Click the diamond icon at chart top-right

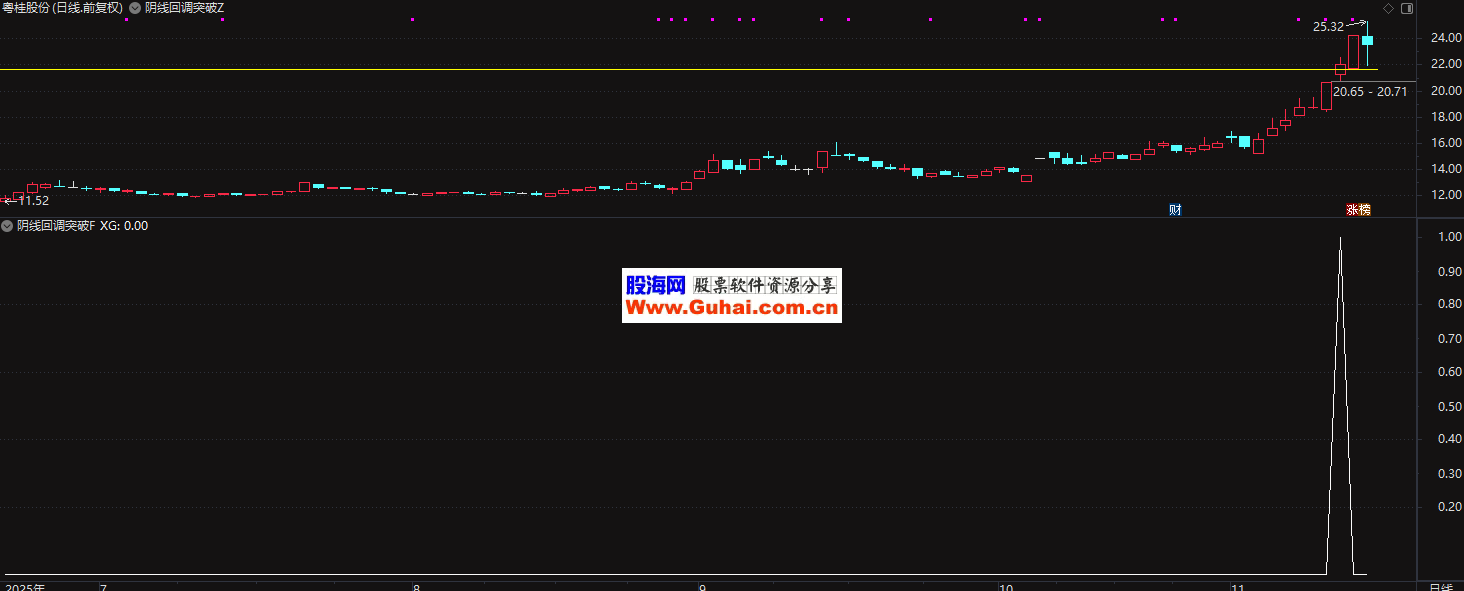tap(1388, 8)
